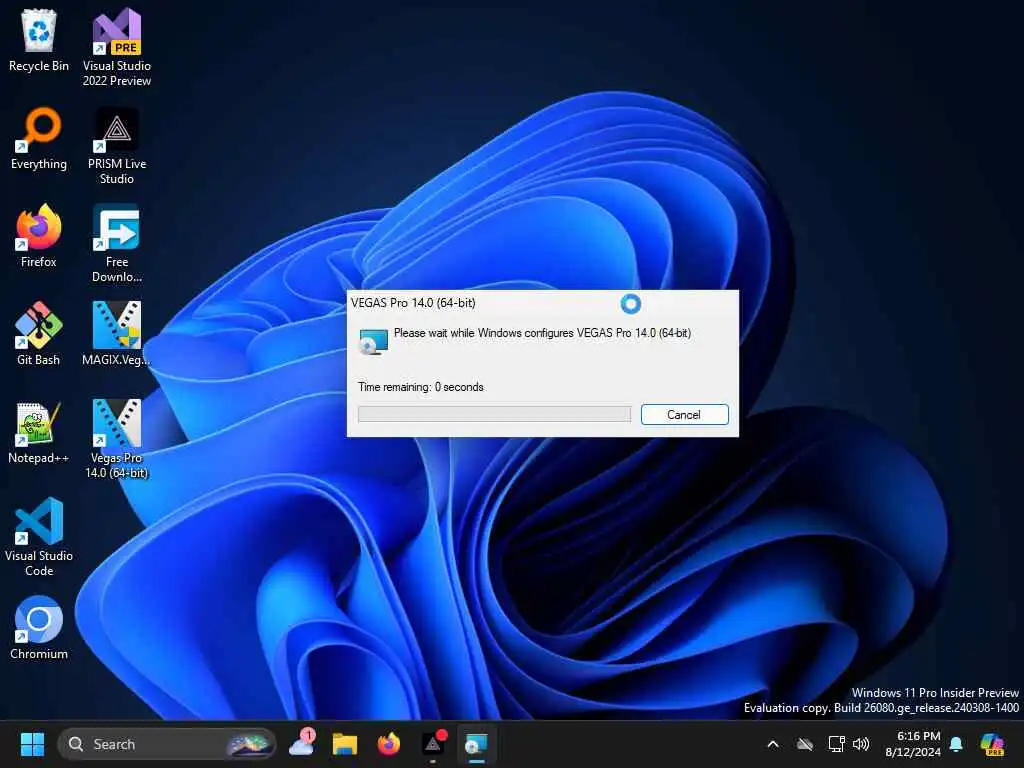The image size is (1024, 768).
Task: Open the Windows Start menu
Action: pyautogui.click(x=32, y=744)
